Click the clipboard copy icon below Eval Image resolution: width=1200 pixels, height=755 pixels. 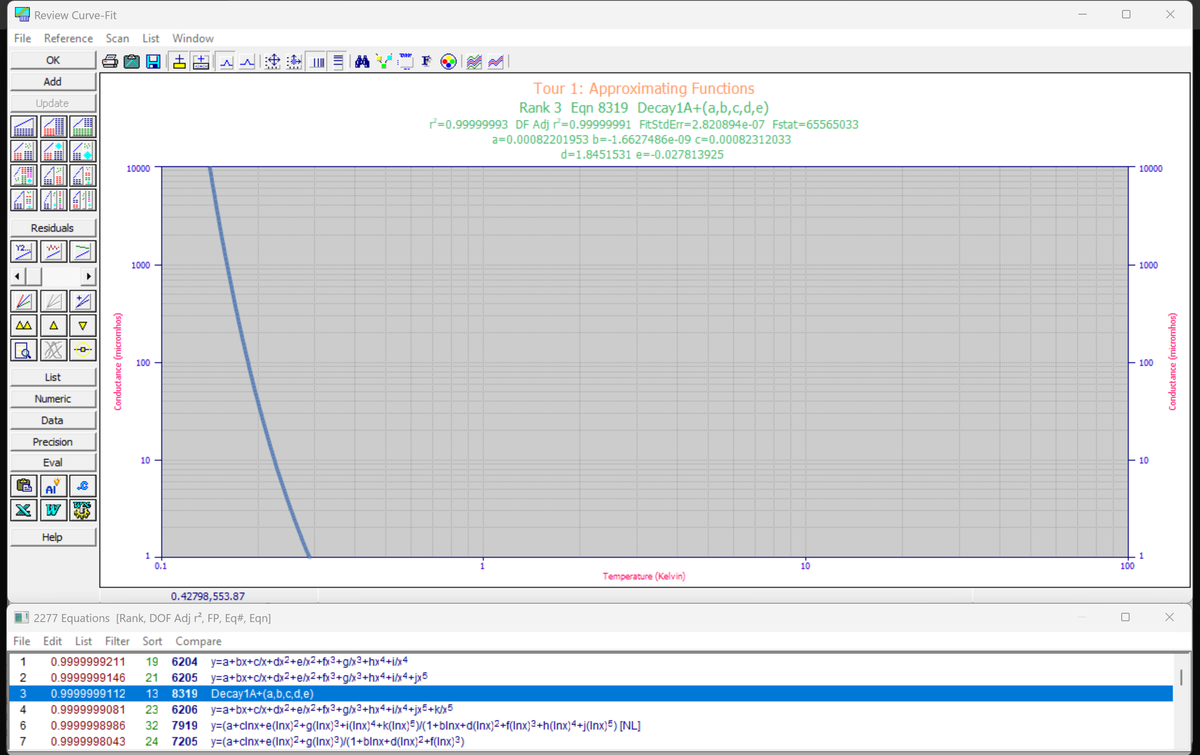point(22,486)
